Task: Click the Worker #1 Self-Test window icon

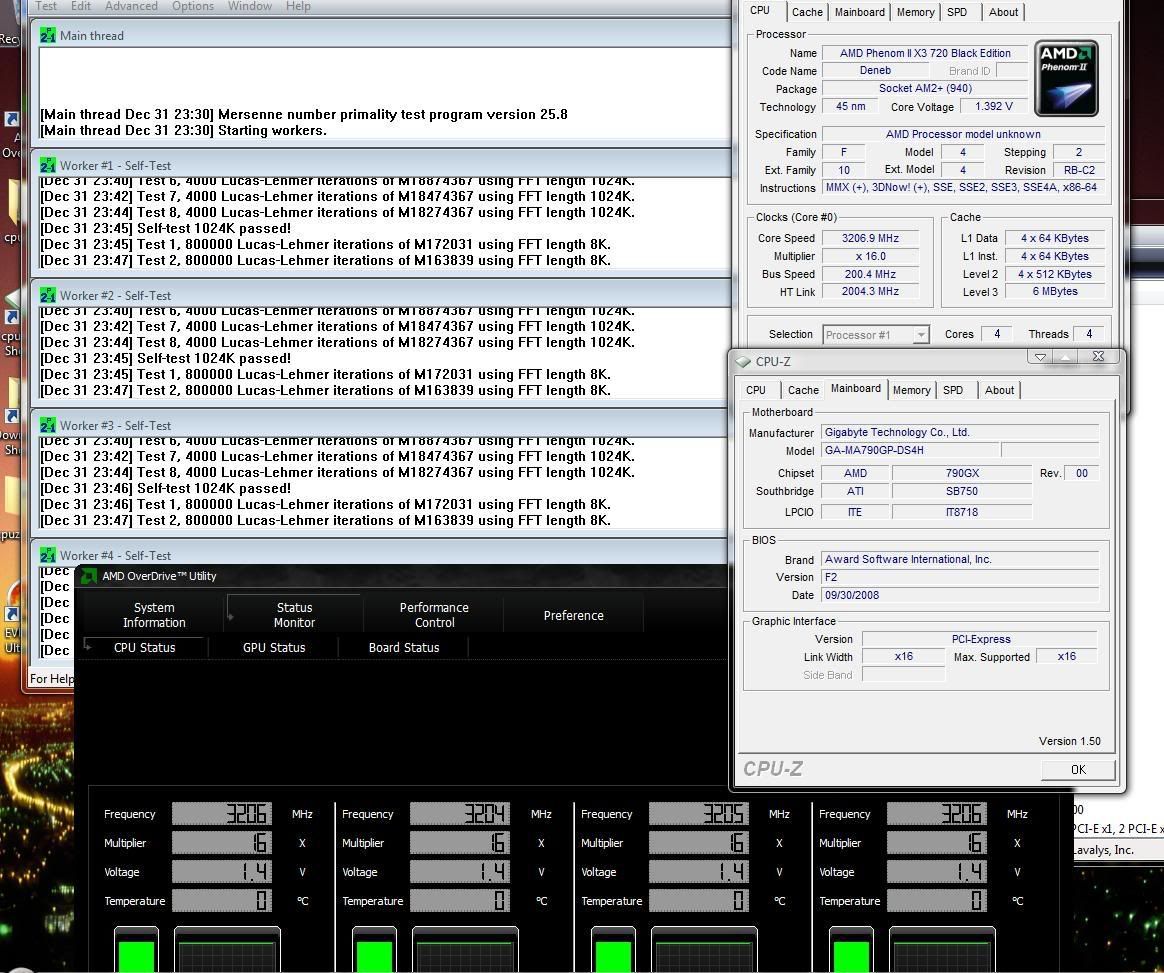Action: coord(48,166)
